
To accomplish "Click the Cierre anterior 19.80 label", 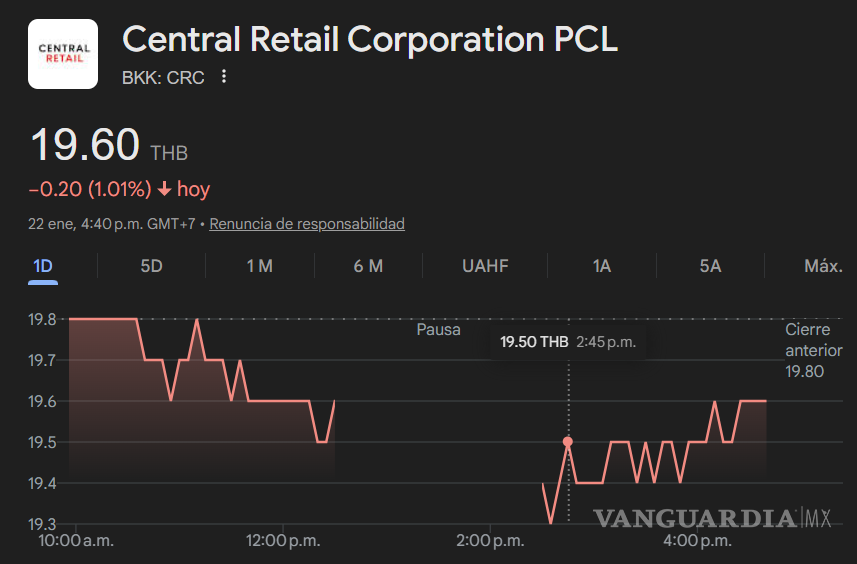I will click(812, 350).
